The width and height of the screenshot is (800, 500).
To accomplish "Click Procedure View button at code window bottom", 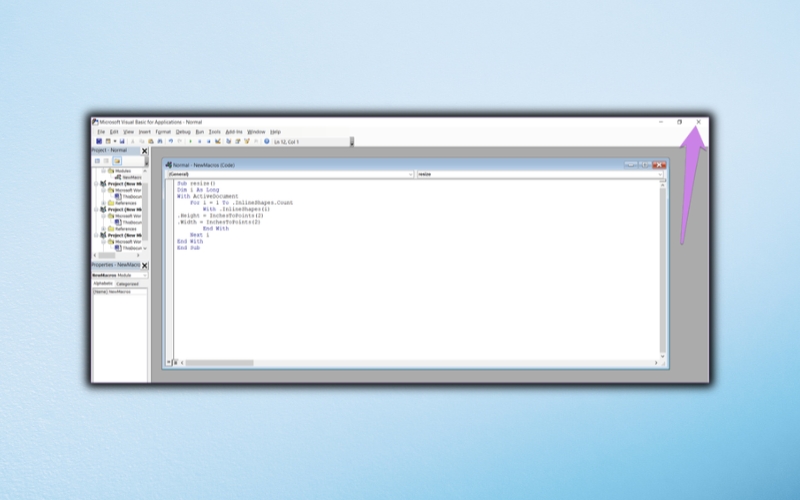I will 169,363.
